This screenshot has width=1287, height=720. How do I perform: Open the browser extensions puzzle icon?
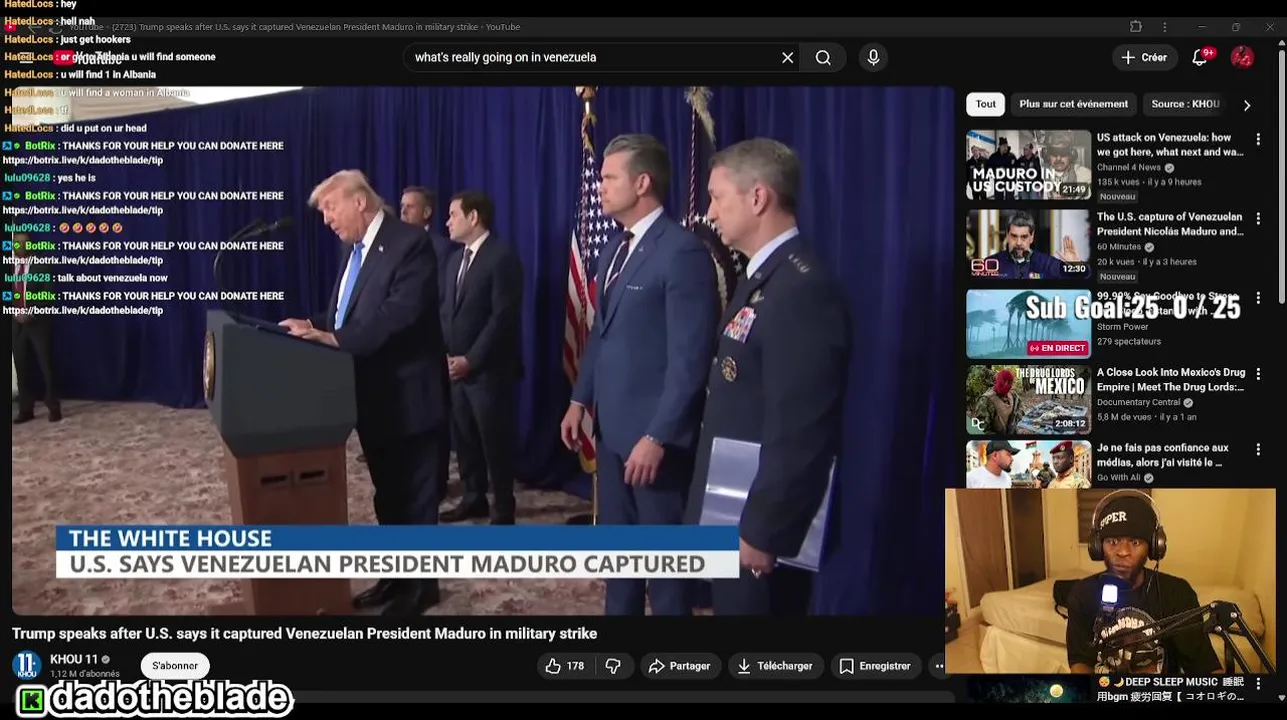(1136, 27)
